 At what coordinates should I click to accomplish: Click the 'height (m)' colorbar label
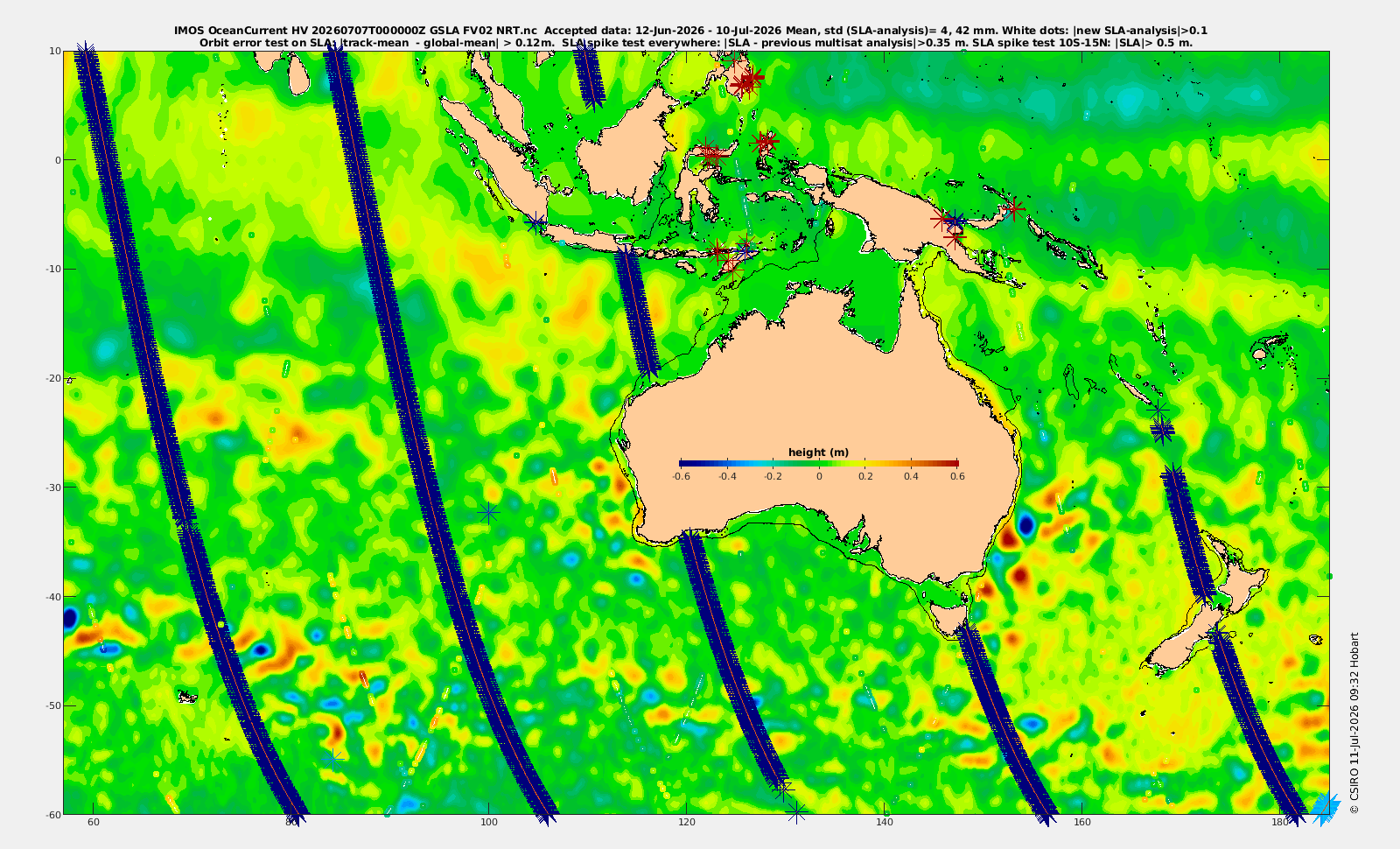pos(818,453)
